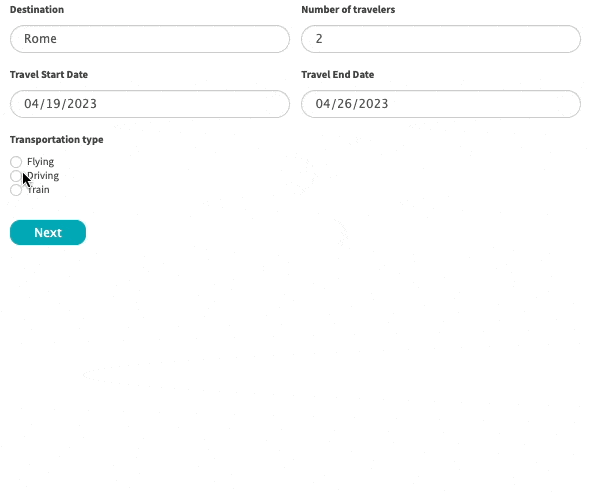Choose Driving as transportation type
Image resolution: width=590 pixels, height=492 pixels.
click(x=16, y=176)
